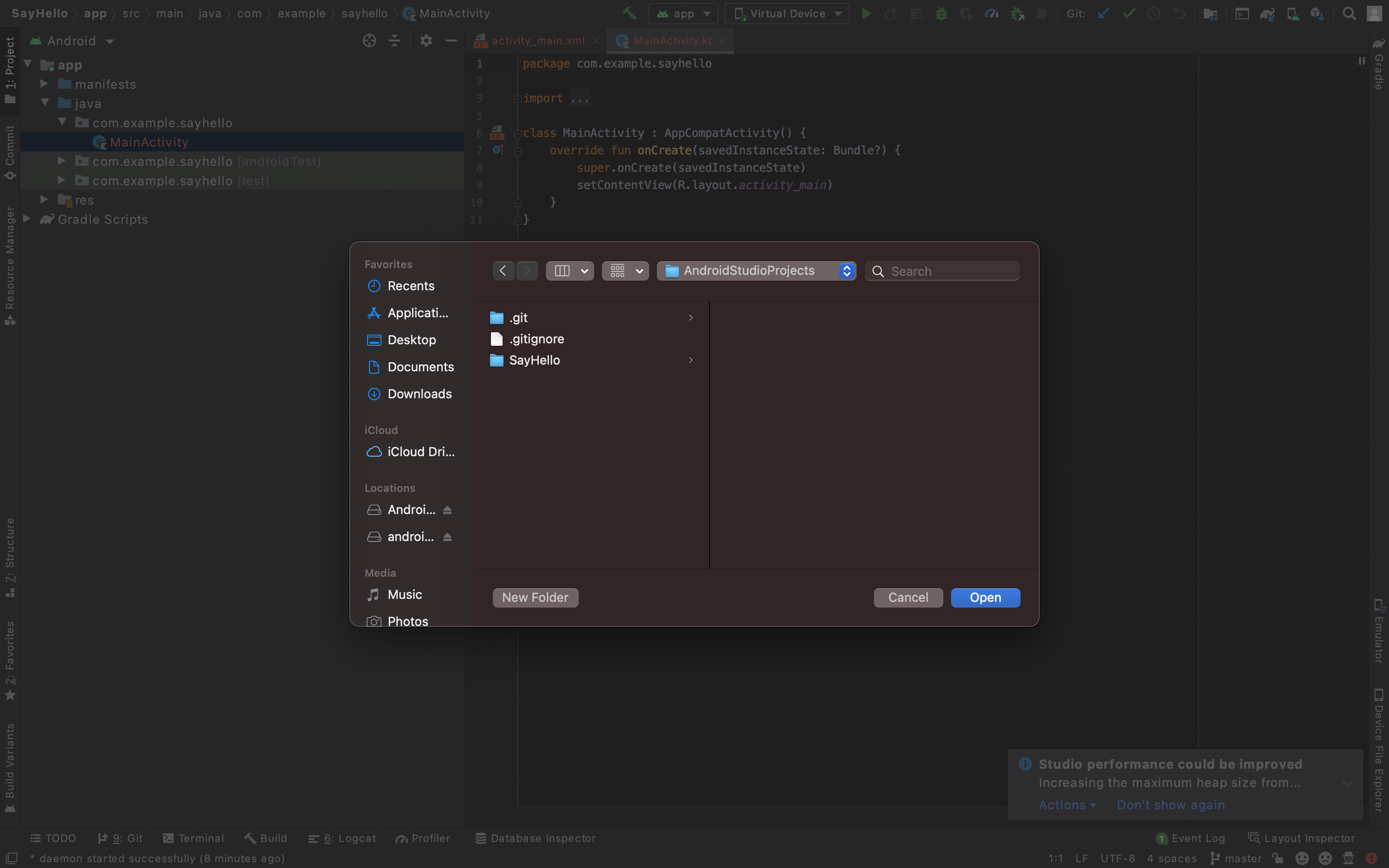Screen dimensions: 1389x868
Task: Eject the Androi... volume in dialog sidebar
Action: point(447,510)
